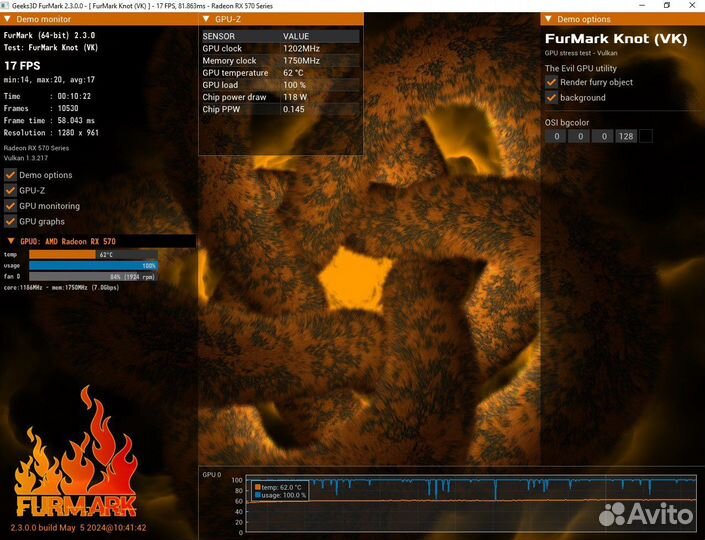Click the OSI bgcolor alpha field showing 128

coord(626,136)
